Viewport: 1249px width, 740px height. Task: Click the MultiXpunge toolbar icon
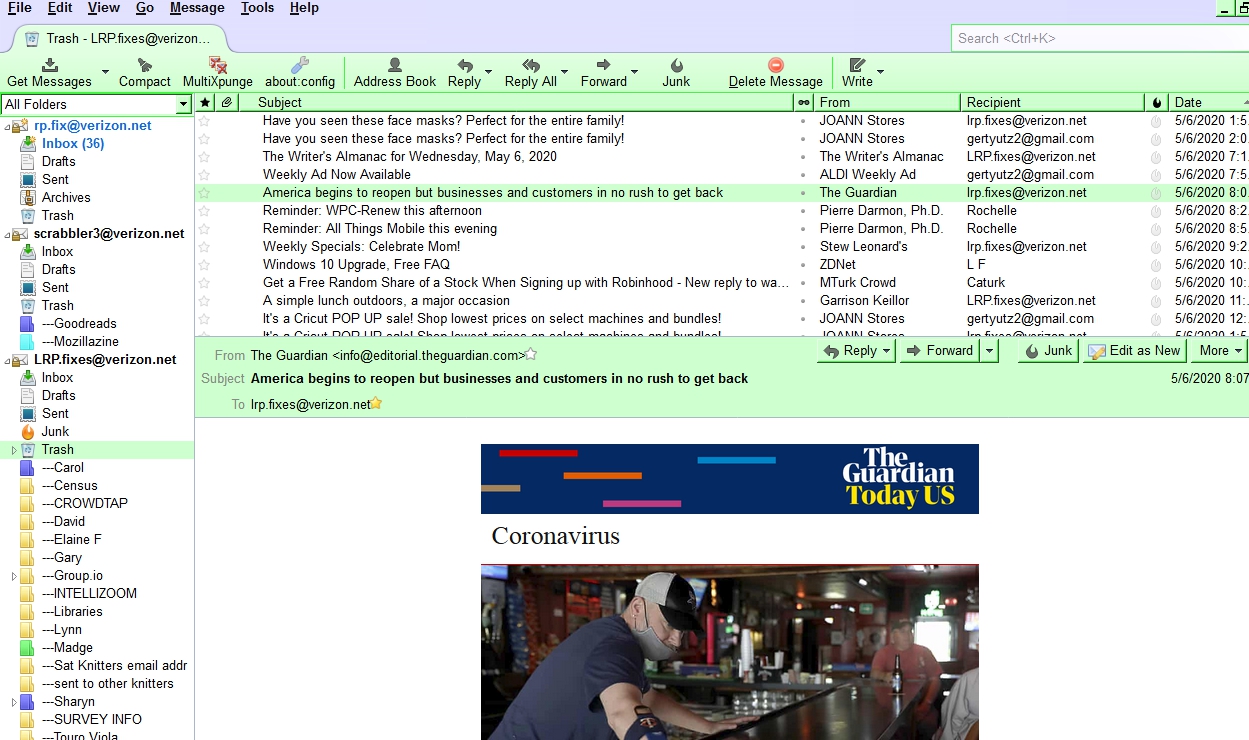(217, 65)
